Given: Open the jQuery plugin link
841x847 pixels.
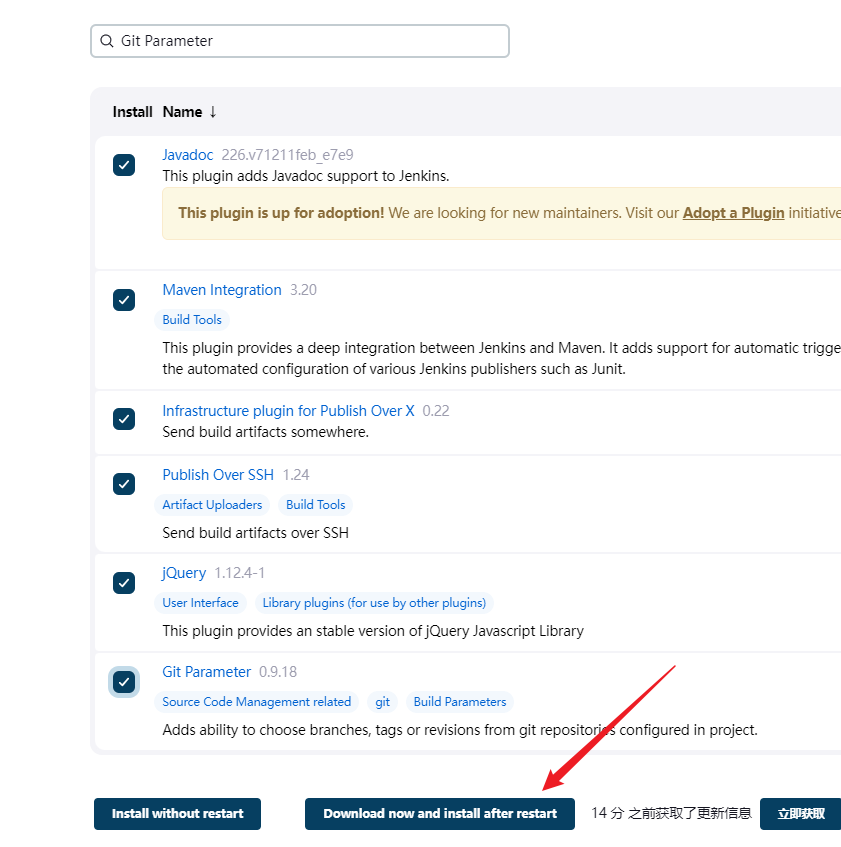Looking at the screenshot, I should (184, 573).
